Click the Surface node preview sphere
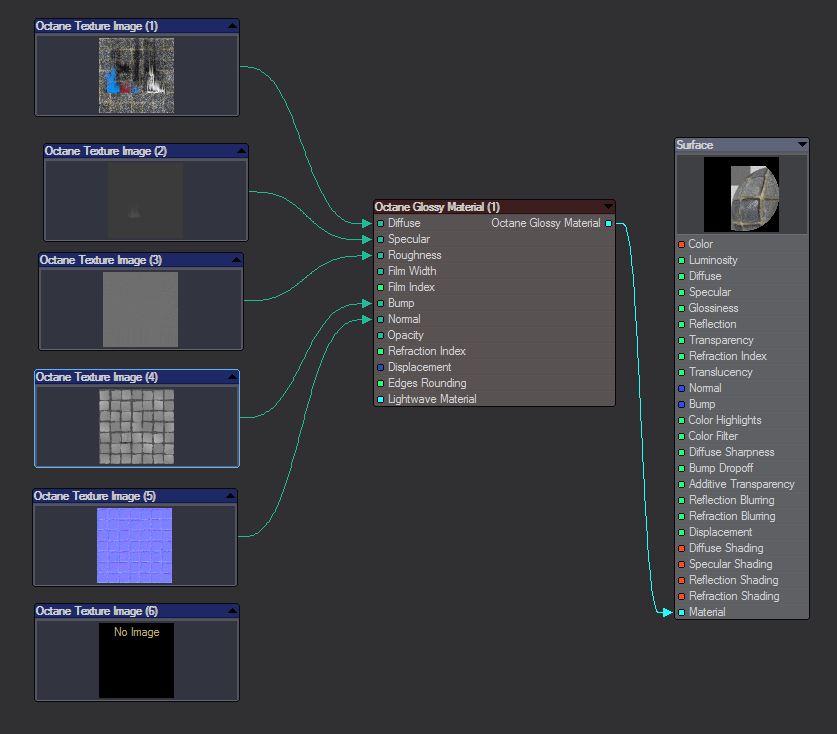Viewport: 837px width, 734px height. click(741, 194)
